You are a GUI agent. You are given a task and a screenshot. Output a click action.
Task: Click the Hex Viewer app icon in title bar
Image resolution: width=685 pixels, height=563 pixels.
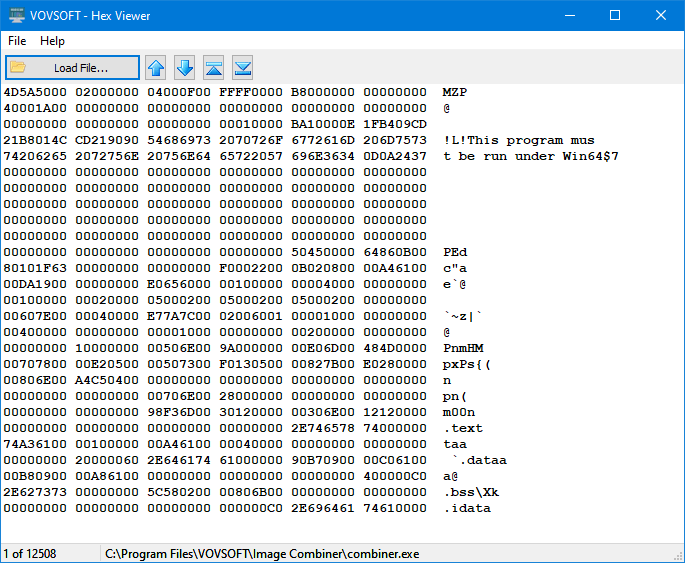[x=17, y=15]
